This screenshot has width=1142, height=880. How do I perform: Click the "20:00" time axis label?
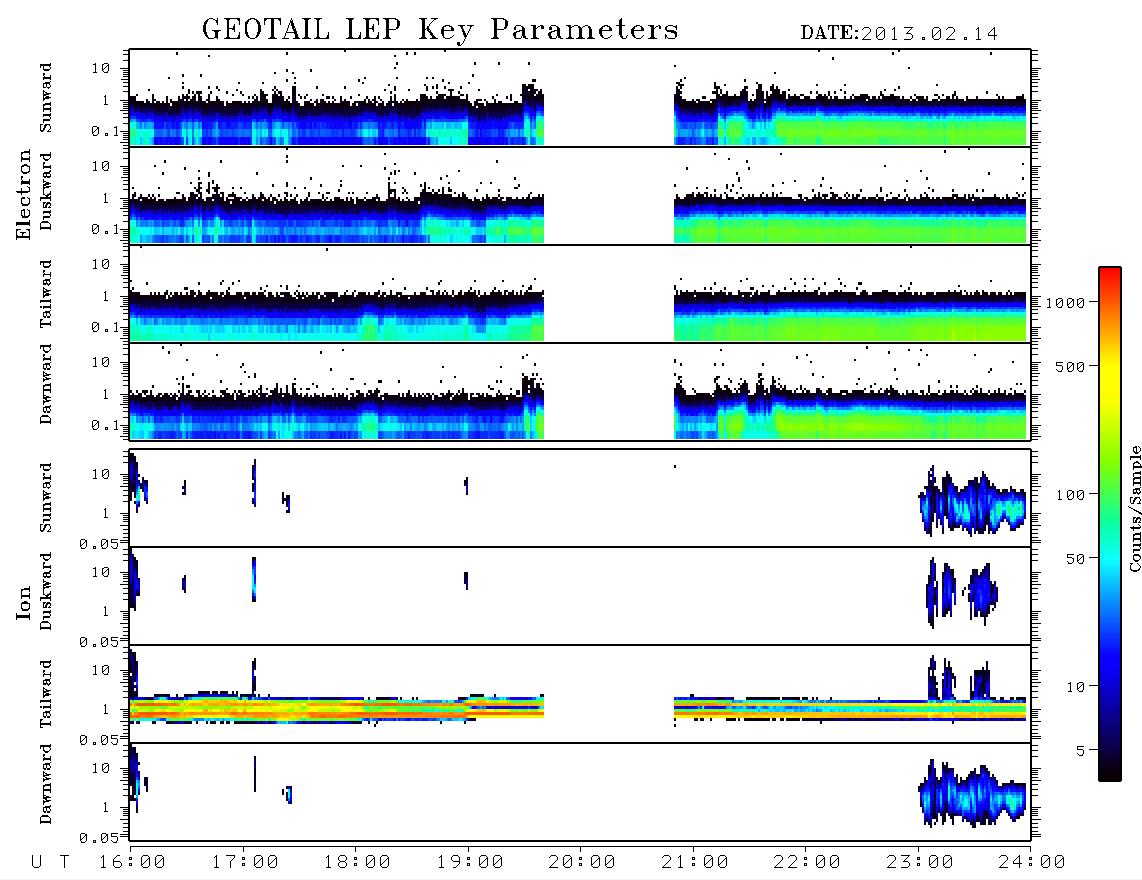[x=582, y=863]
